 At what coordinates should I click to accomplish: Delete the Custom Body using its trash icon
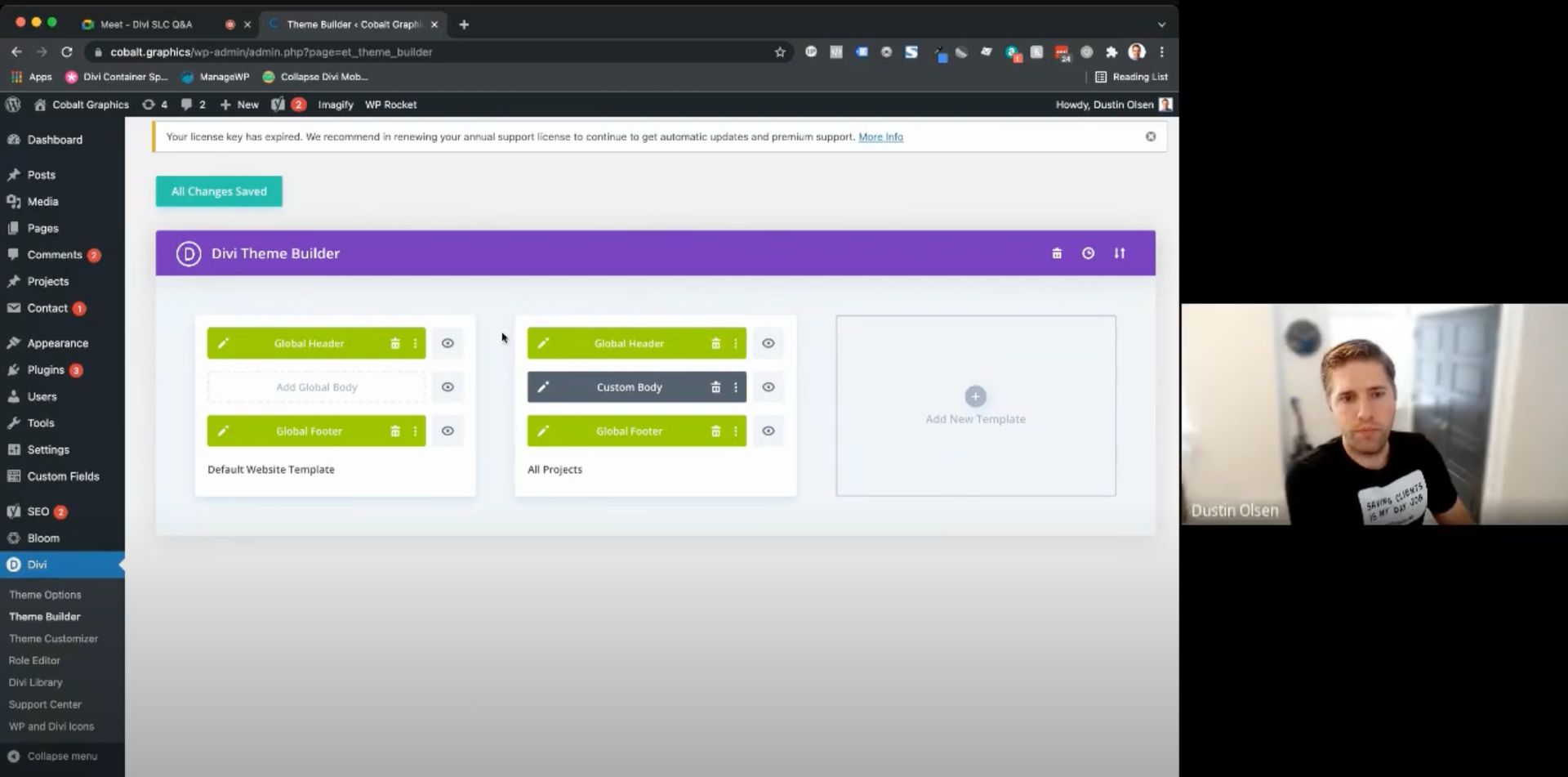click(715, 387)
